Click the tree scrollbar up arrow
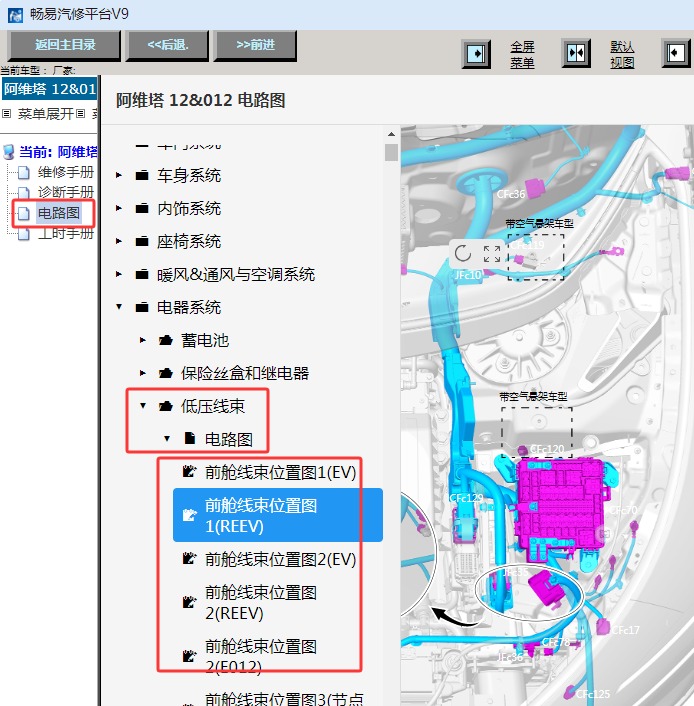 pos(391,134)
